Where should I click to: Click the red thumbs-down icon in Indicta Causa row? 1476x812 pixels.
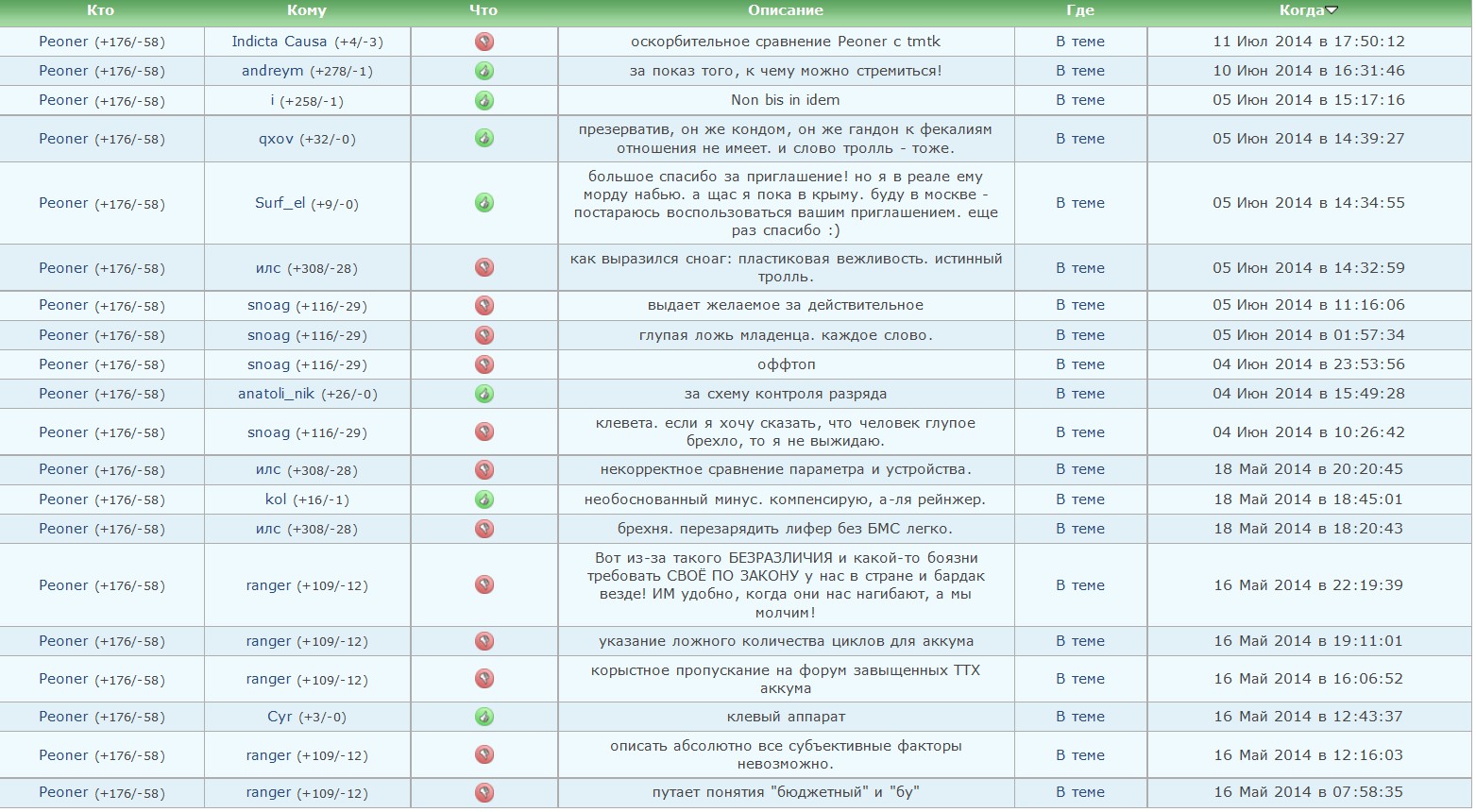point(484,42)
